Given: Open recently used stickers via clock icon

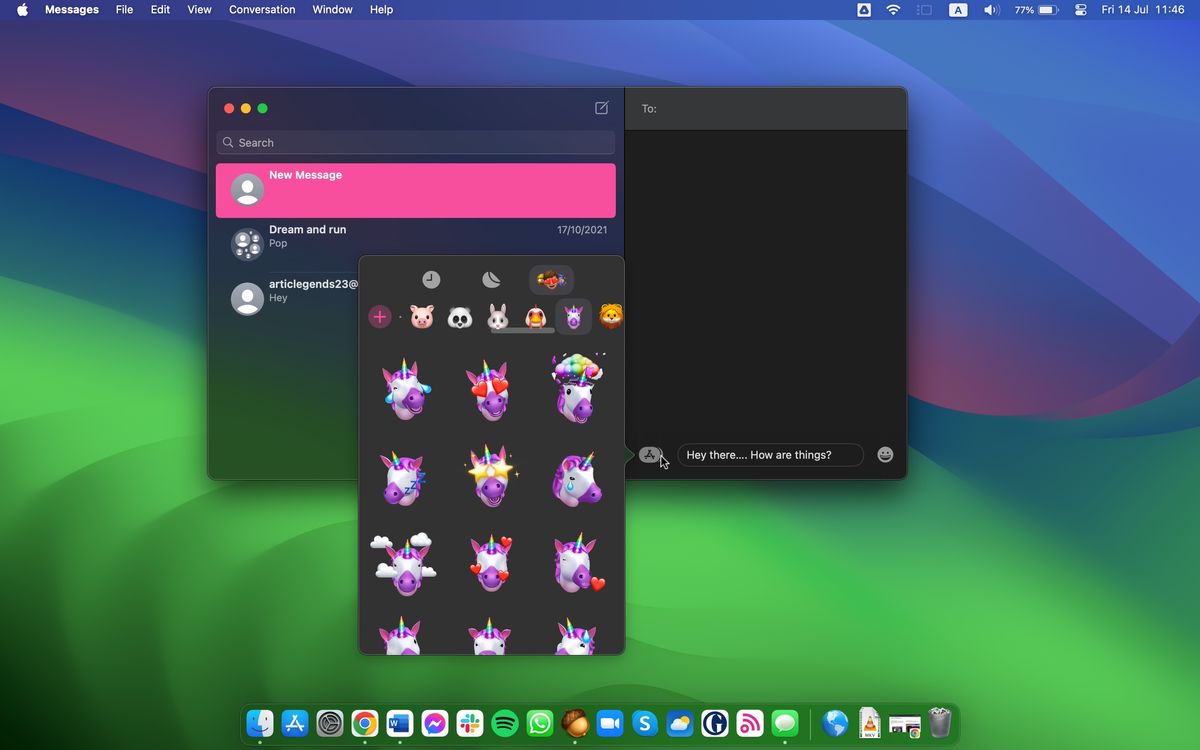Looking at the screenshot, I should pos(430,280).
